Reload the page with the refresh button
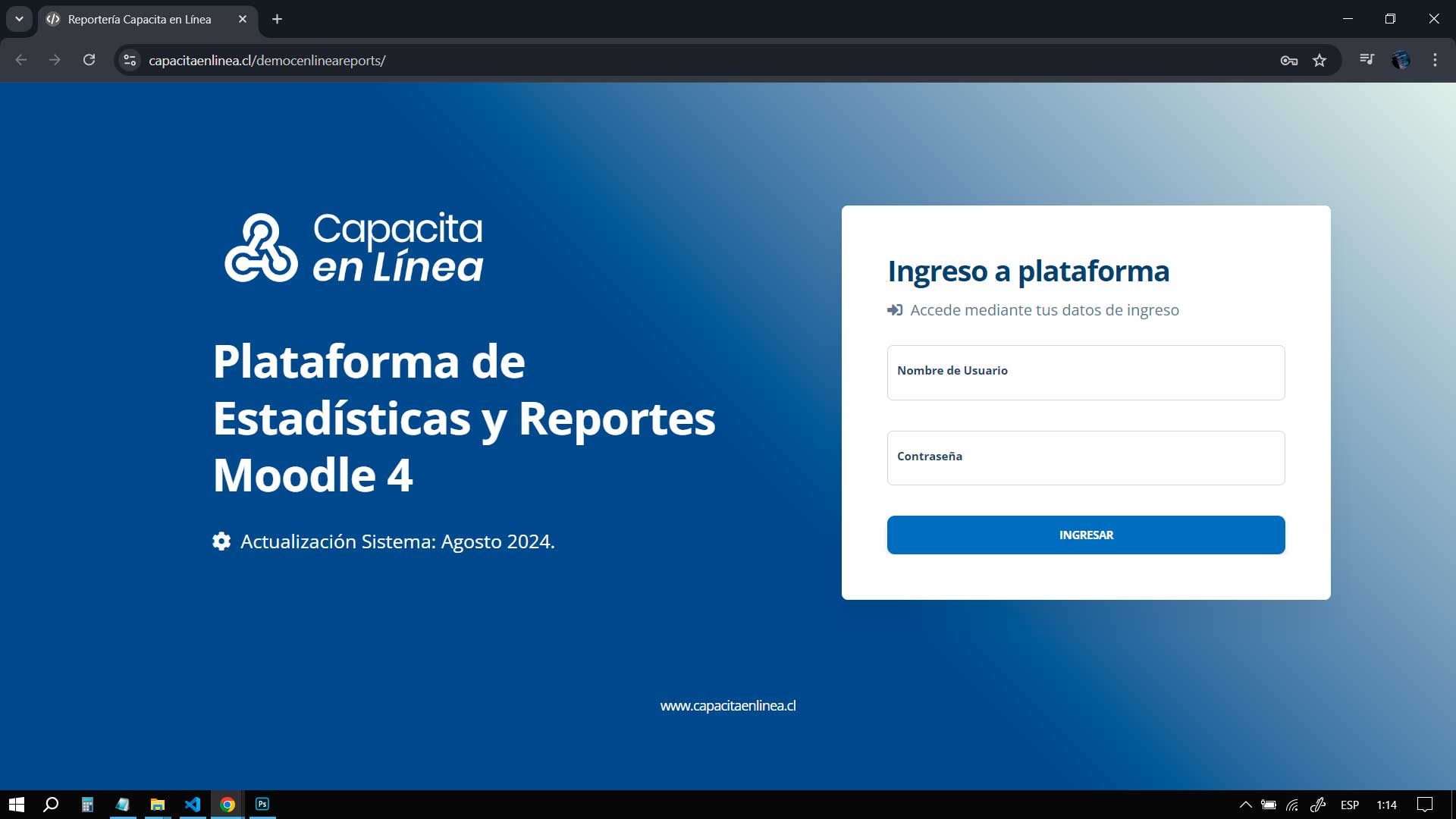 pyautogui.click(x=89, y=60)
